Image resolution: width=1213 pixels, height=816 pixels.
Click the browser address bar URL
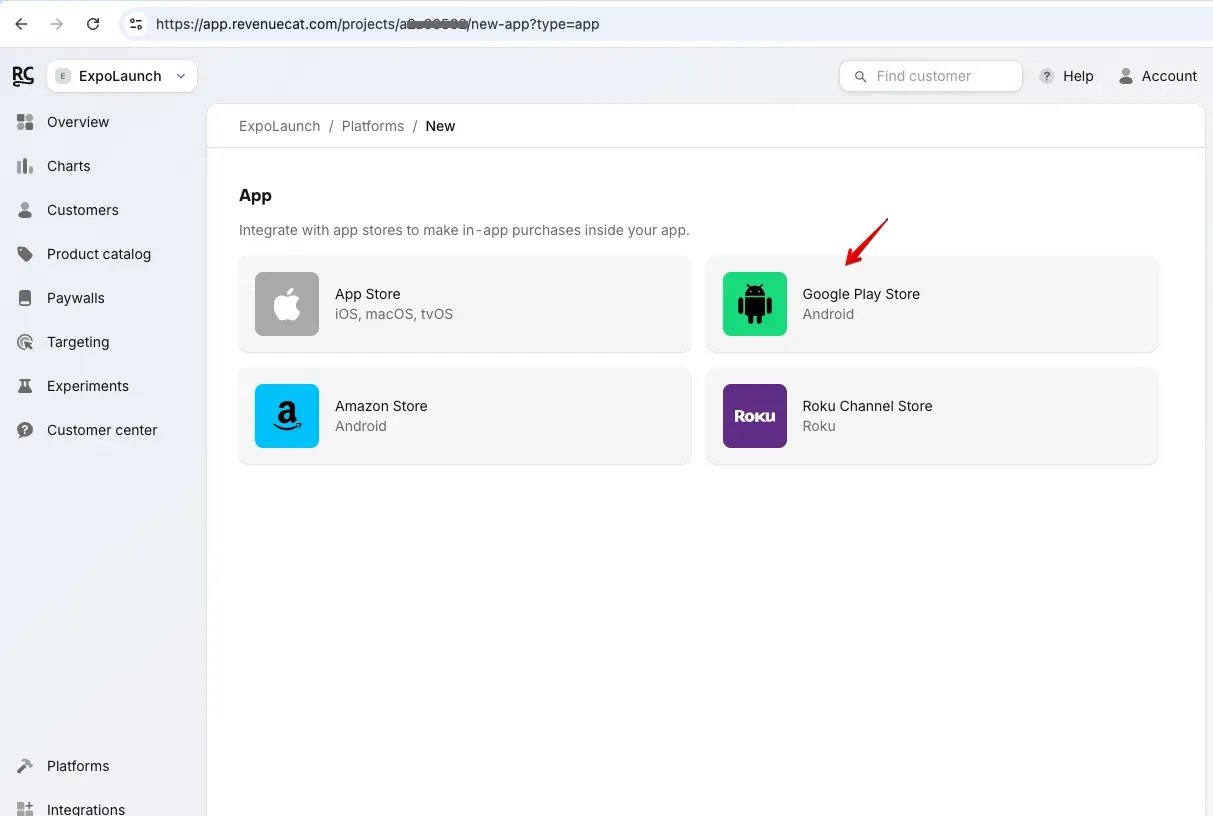[377, 24]
